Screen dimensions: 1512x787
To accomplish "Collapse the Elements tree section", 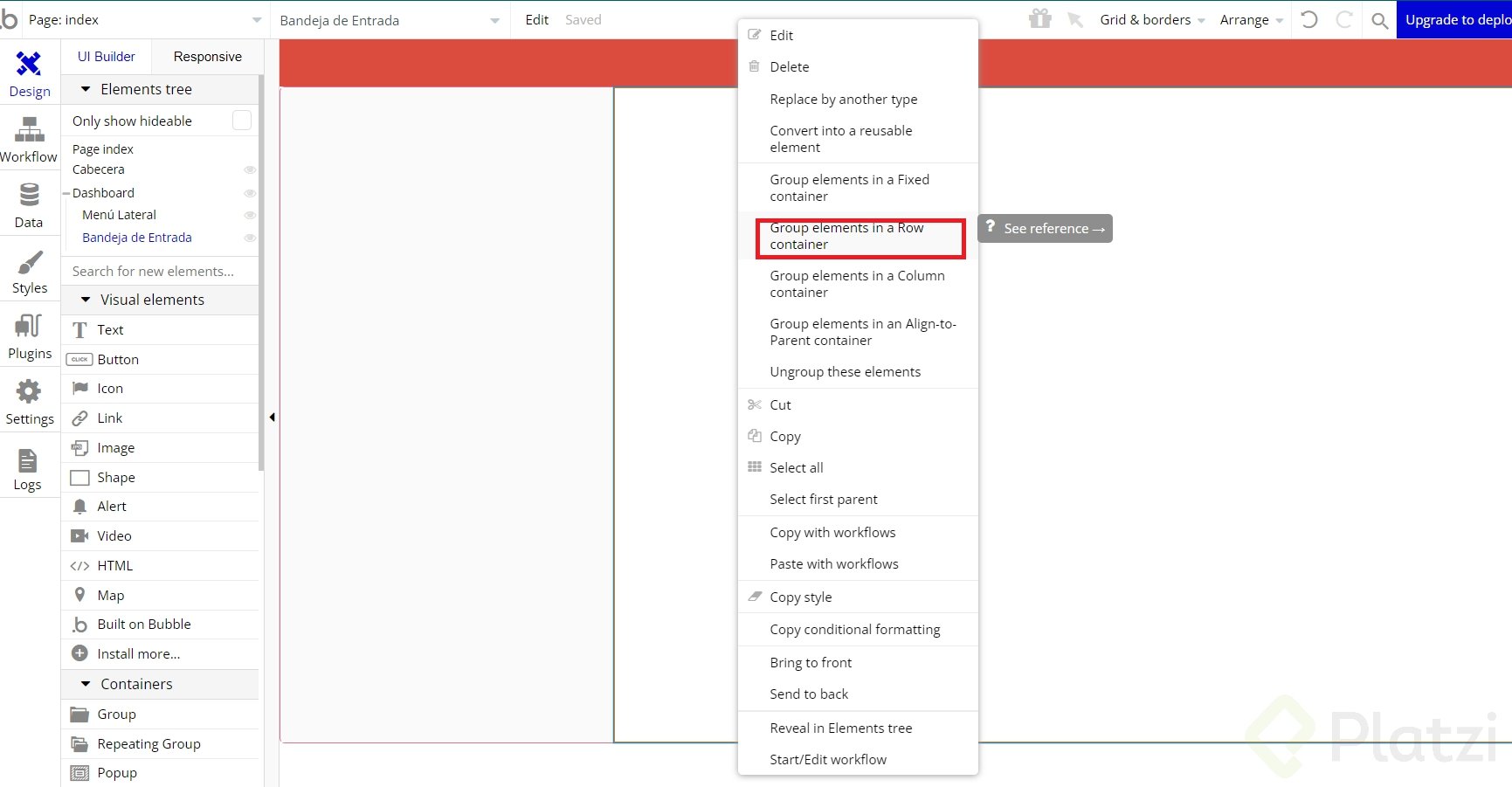I will click(x=86, y=89).
